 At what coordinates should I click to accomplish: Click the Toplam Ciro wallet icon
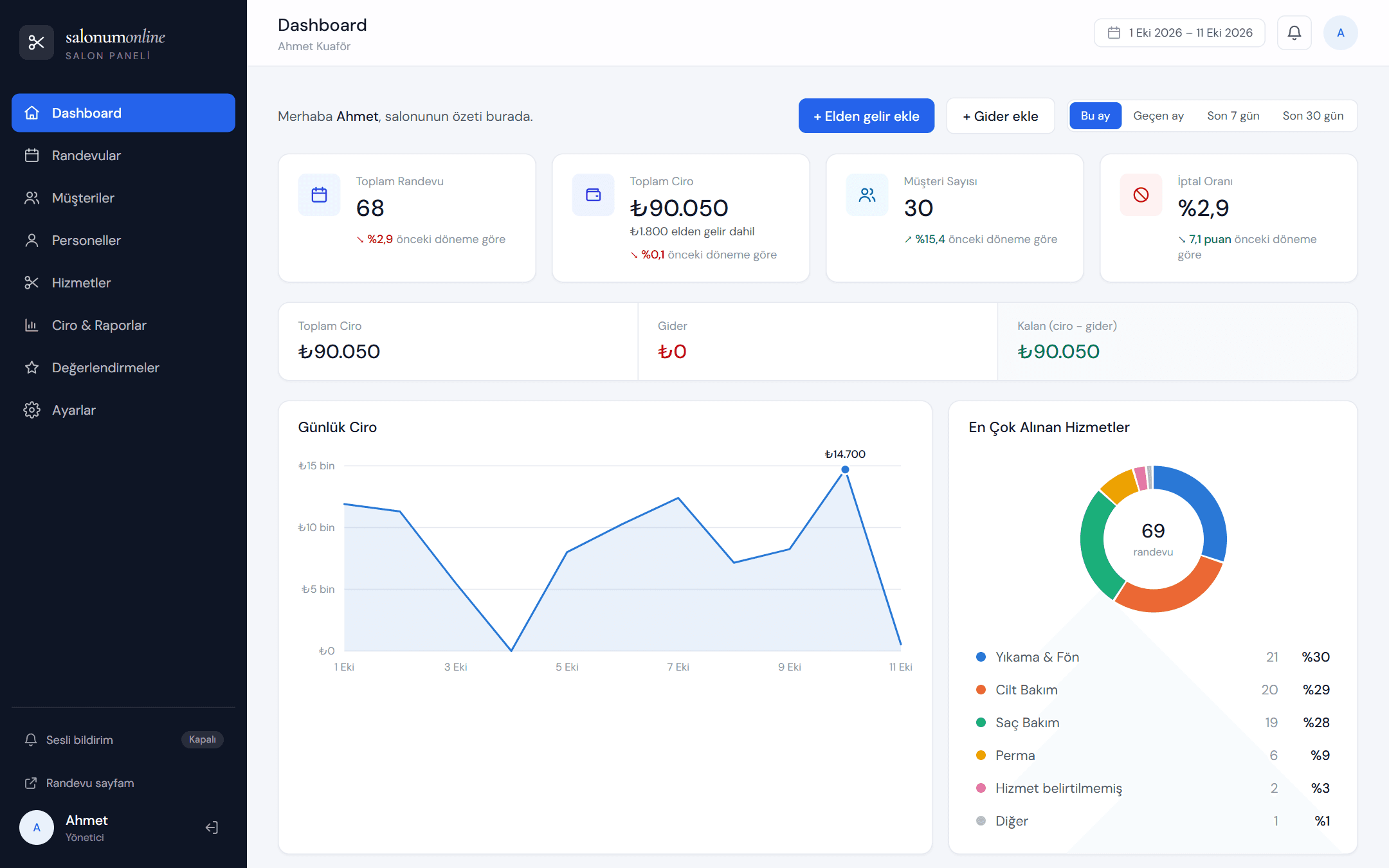pyautogui.click(x=594, y=195)
